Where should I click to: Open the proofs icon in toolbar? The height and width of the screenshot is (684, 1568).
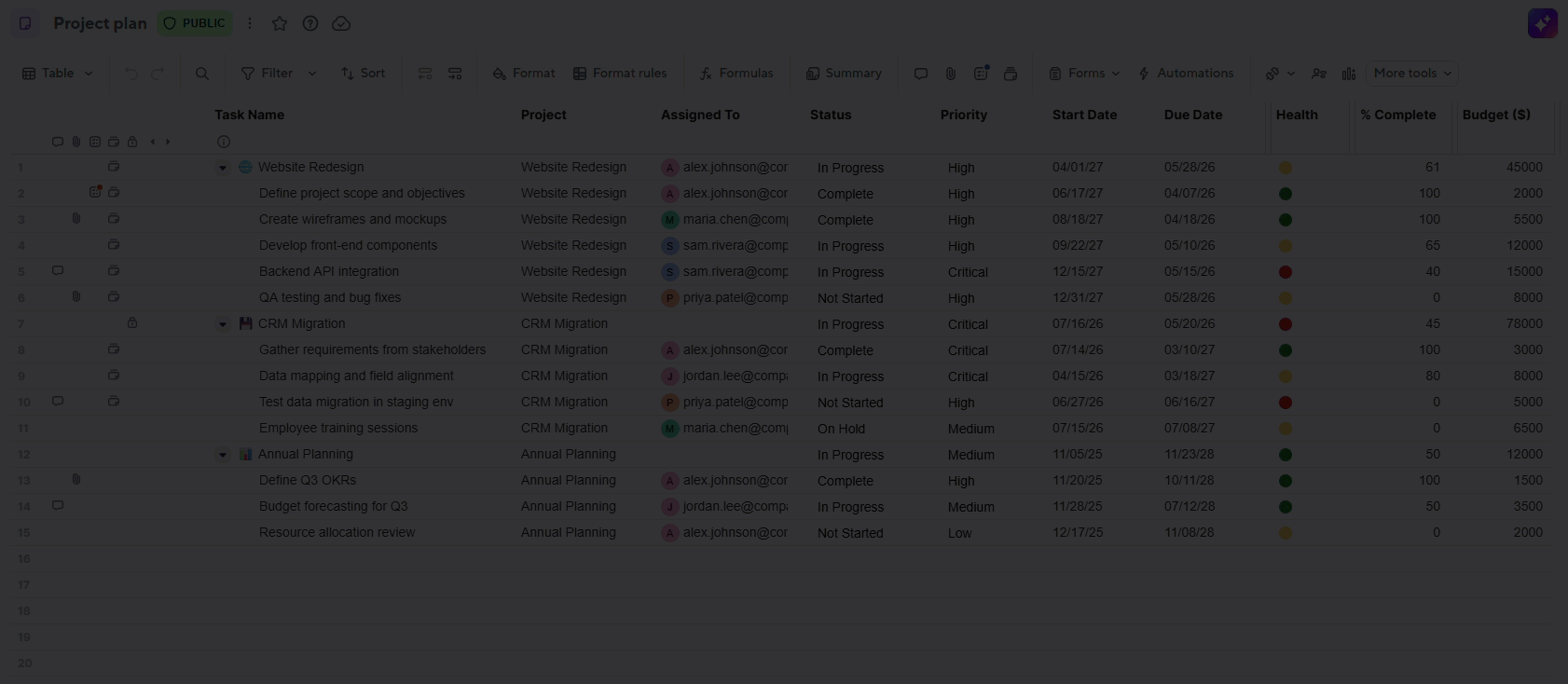[1011, 74]
